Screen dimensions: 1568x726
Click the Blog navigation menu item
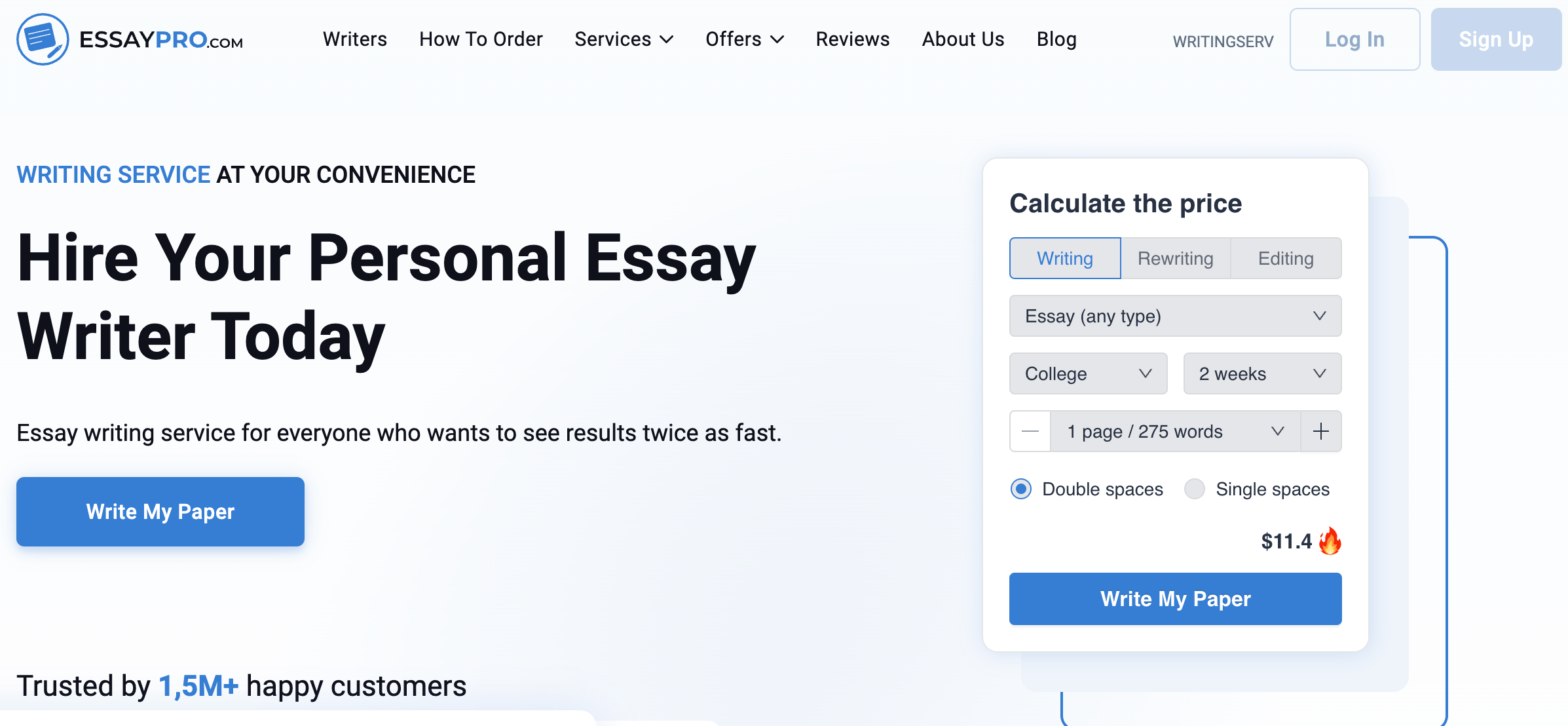1057,39
